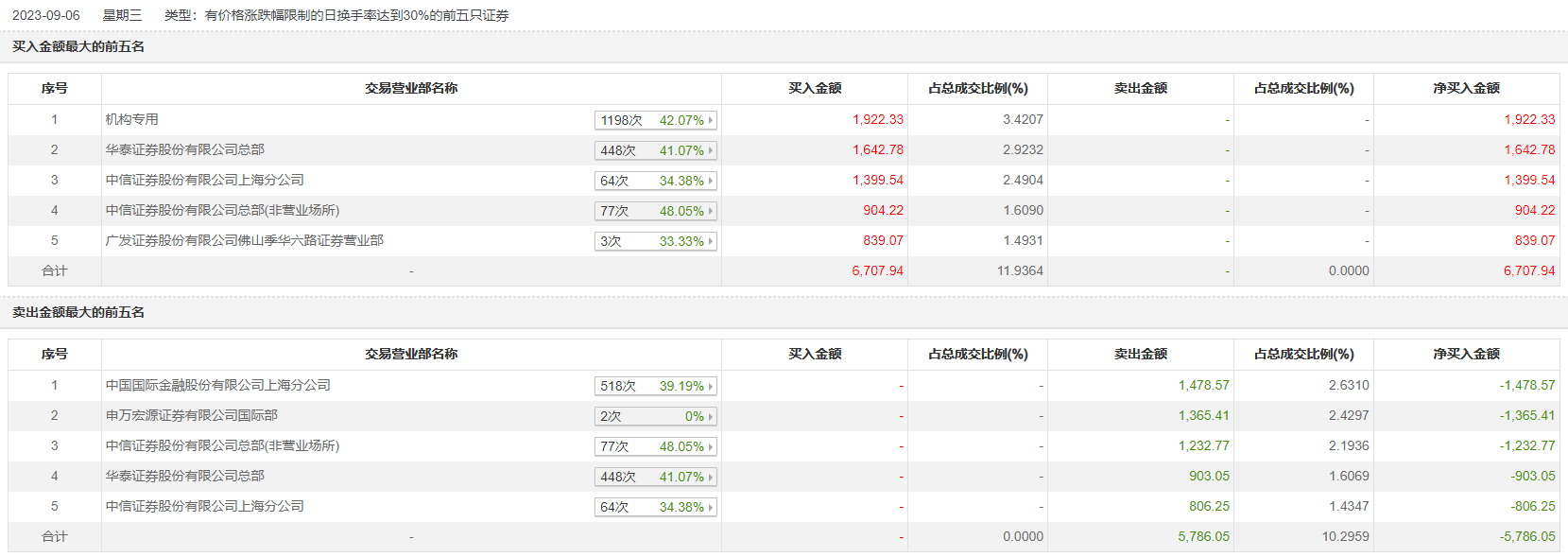
Task: Select buy amount 839.07 in 买入金额 column
Action: [x=883, y=240]
